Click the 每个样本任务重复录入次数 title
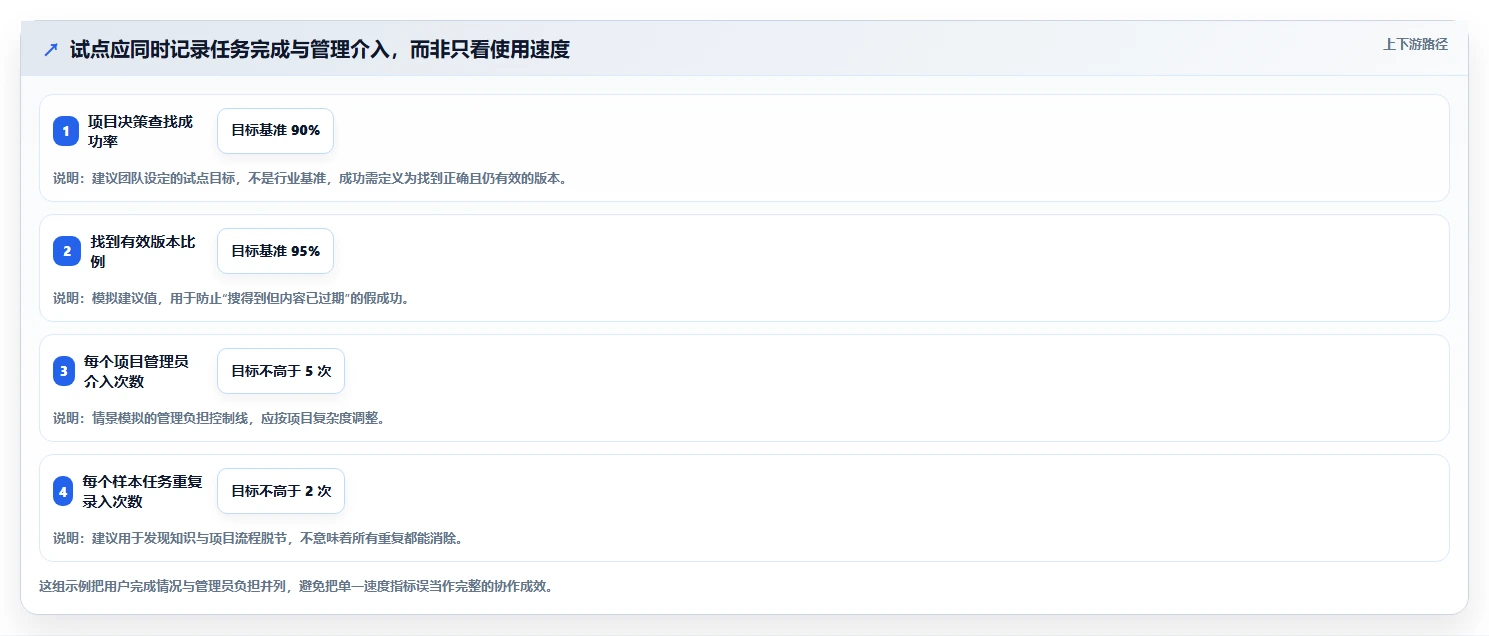Viewport: 1489px width, 636px height. pyautogui.click(x=143, y=491)
